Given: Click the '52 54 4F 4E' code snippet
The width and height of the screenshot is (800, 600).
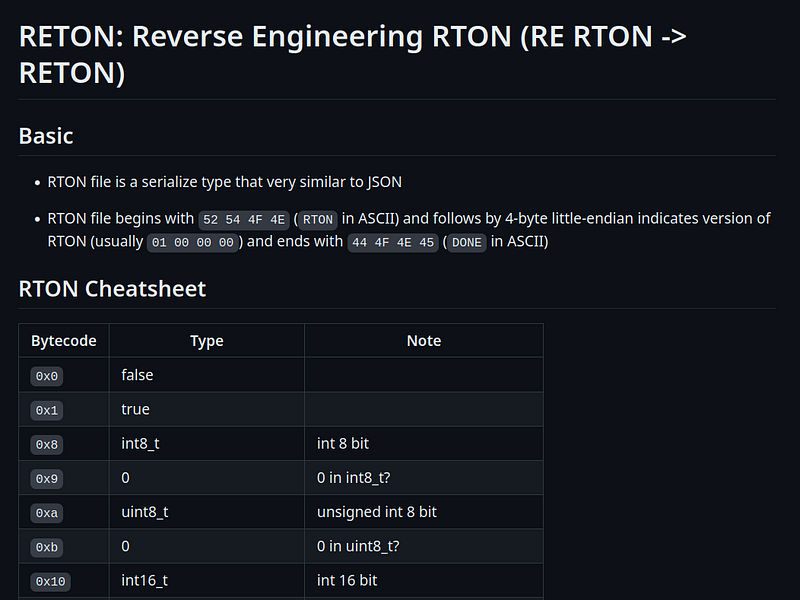Looking at the screenshot, I should click(x=244, y=219).
